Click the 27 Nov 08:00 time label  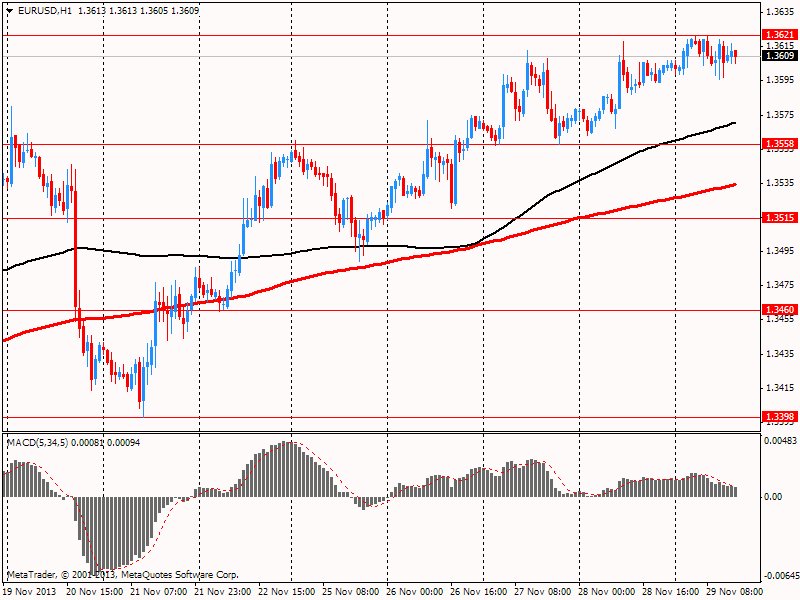(543, 592)
